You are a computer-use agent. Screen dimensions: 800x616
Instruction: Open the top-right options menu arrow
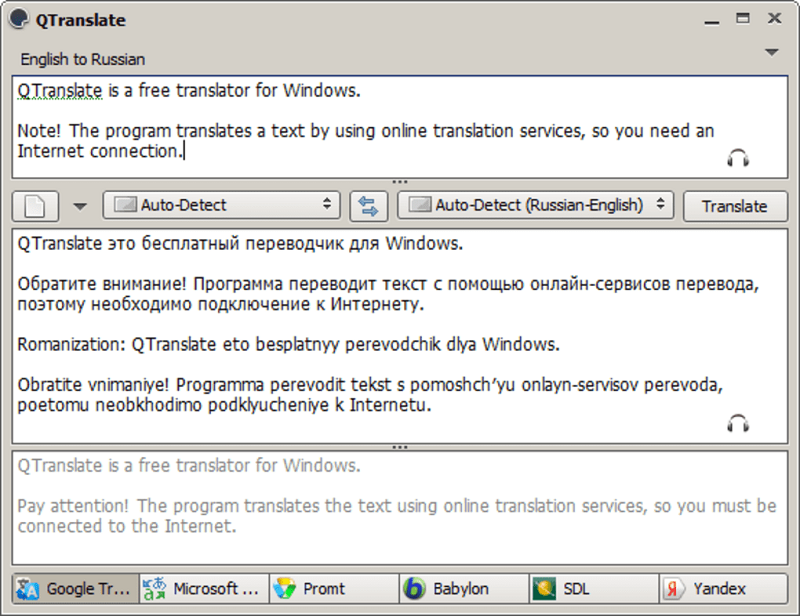(771, 52)
